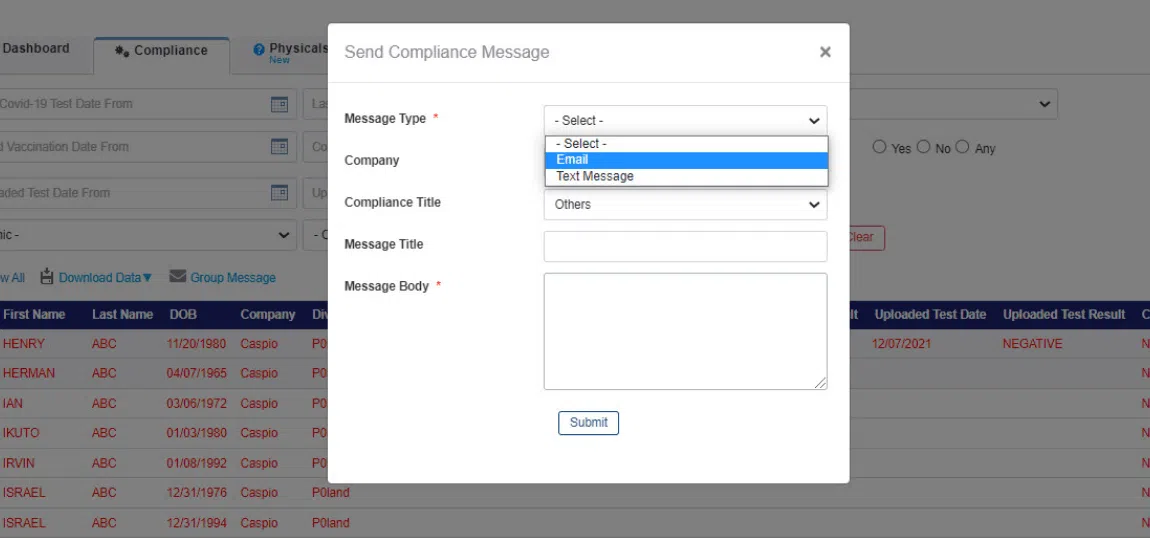Image resolution: width=1150 pixels, height=538 pixels.
Task: Choose Text Message option in dropdown
Action: (x=686, y=177)
